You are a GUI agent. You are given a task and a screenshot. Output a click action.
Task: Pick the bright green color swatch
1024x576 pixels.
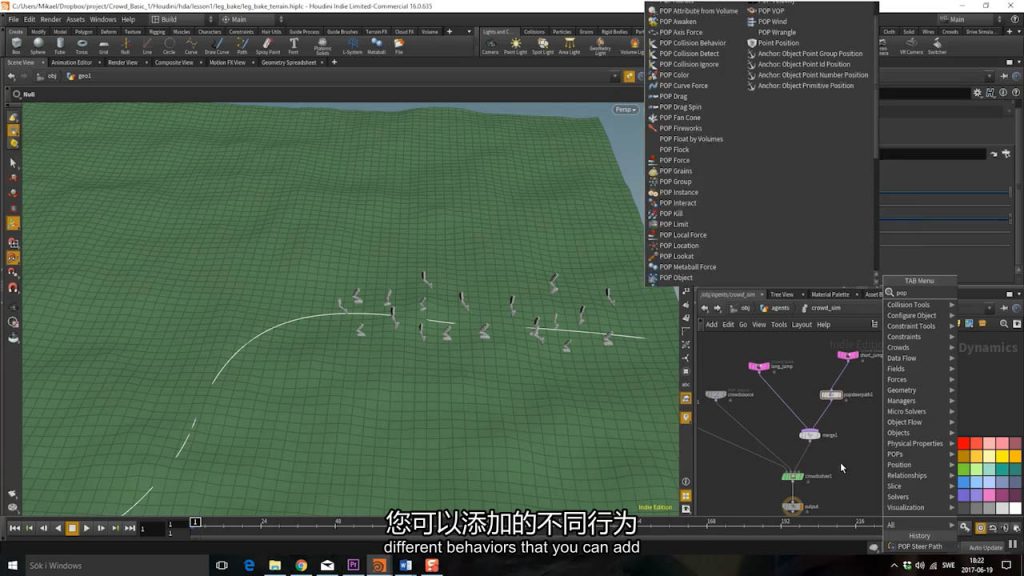pos(963,470)
